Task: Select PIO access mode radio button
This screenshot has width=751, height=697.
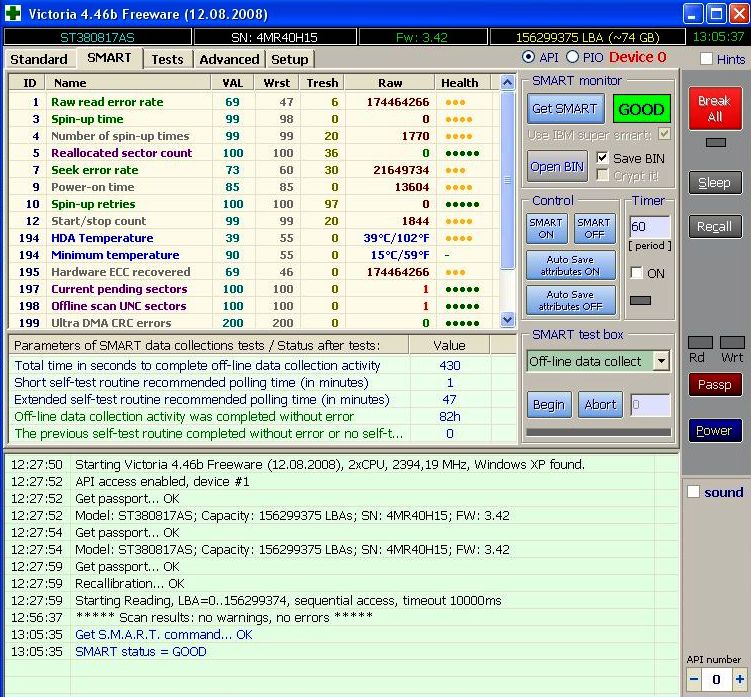Action: coord(572,57)
